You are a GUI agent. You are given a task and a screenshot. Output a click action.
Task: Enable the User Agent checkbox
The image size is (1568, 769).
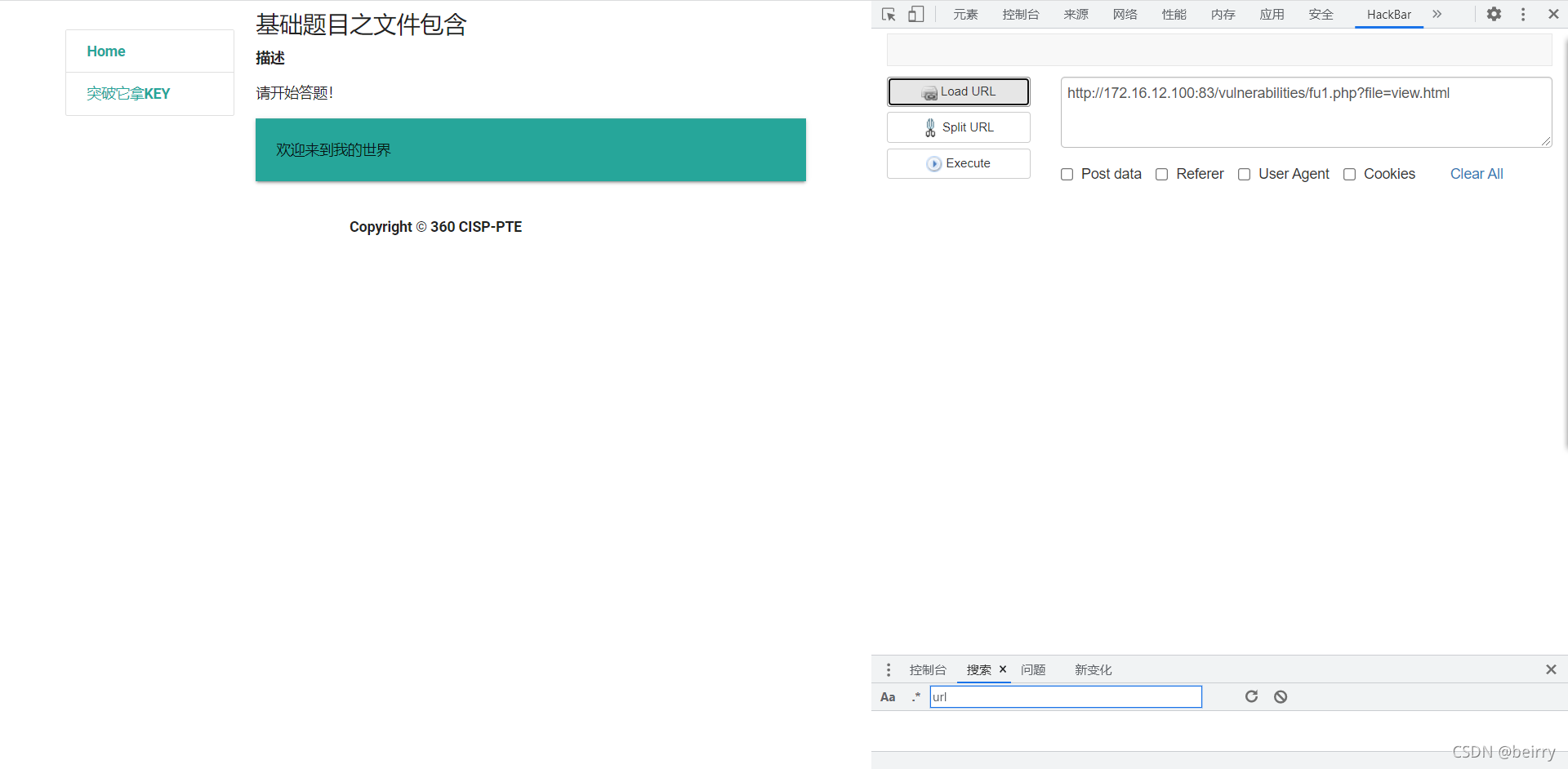(x=1244, y=174)
